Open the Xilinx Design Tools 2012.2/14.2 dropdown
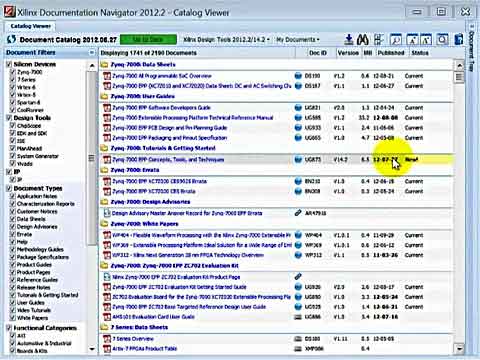The height and width of the screenshot is (360, 480). point(227,40)
